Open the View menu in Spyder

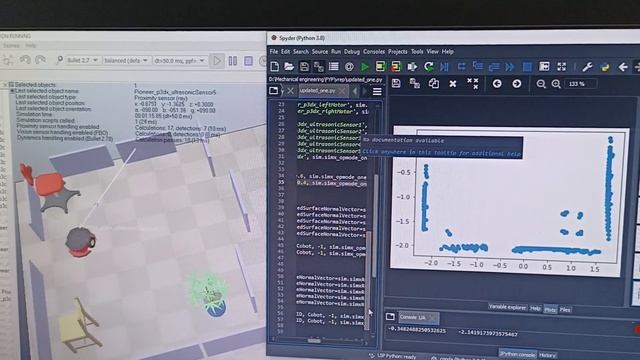coord(432,52)
